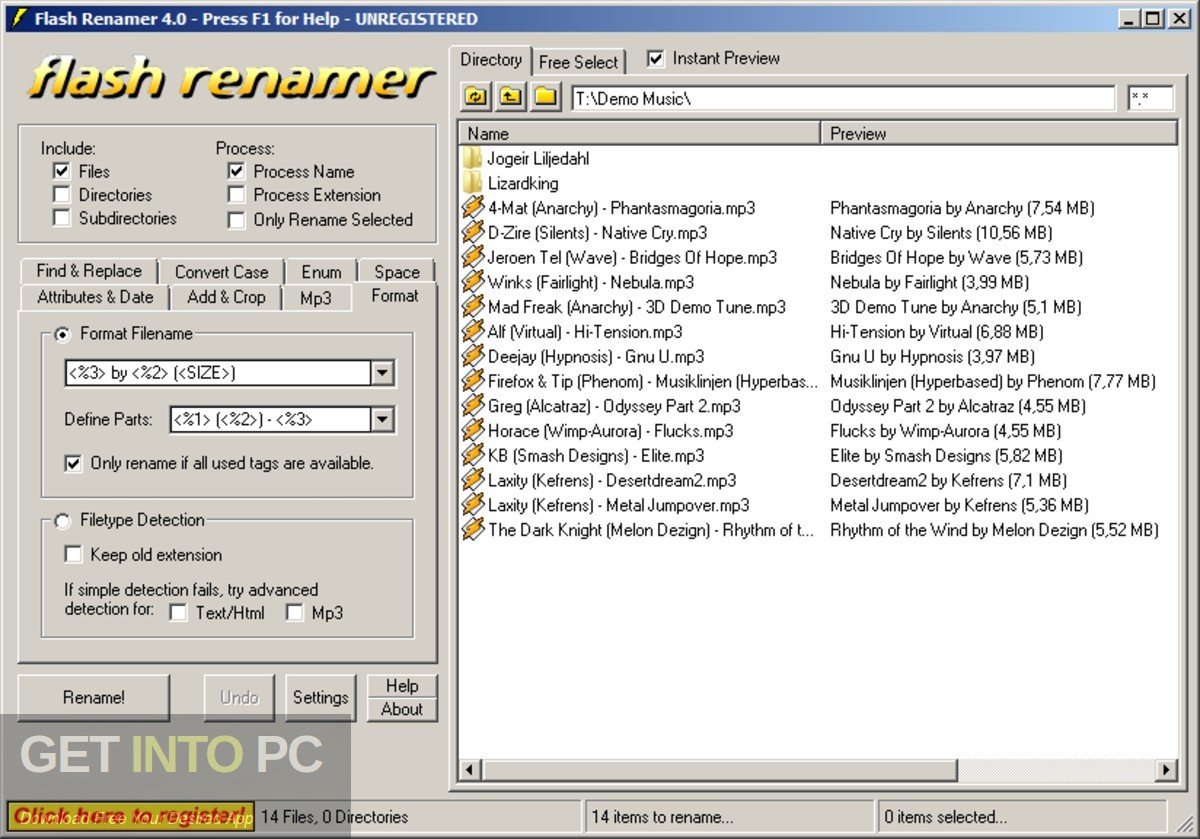1200x839 pixels.
Task: Open the Find & Replace tab
Action: [89, 271]
